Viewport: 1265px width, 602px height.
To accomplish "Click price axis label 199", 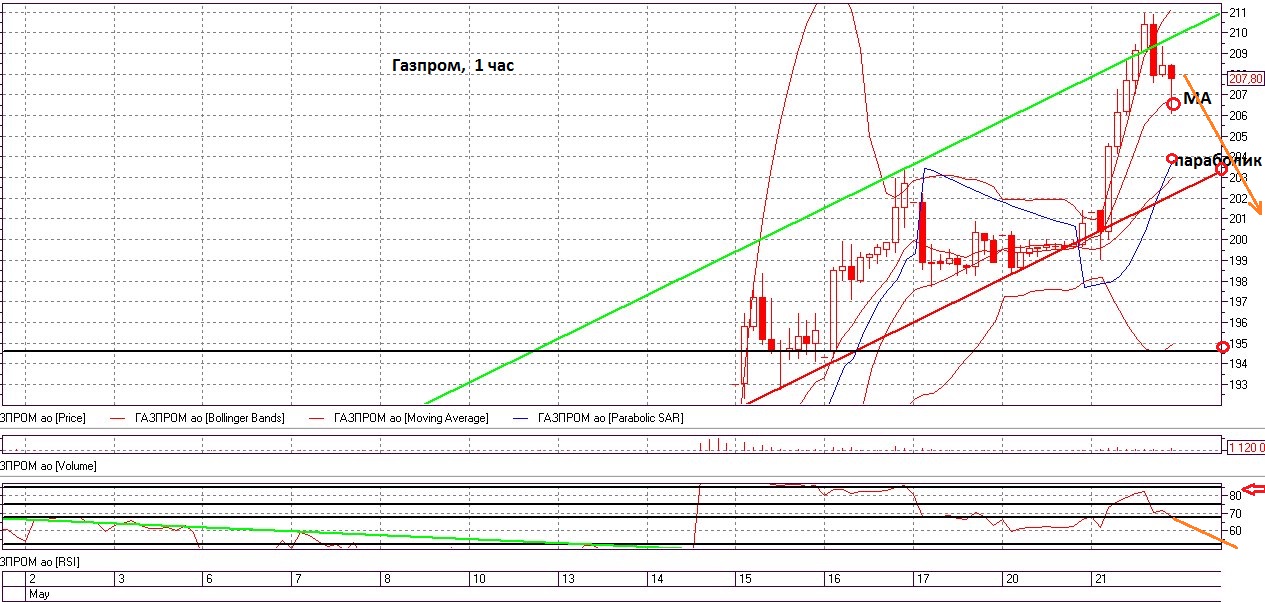I will point(1239,261).
